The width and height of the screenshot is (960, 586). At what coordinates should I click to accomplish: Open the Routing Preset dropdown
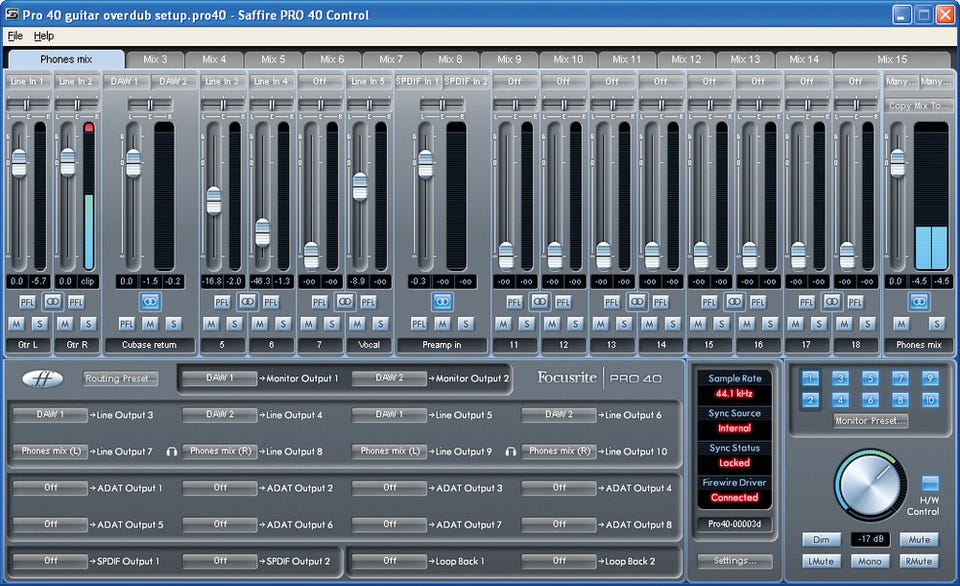coord(121,378)
